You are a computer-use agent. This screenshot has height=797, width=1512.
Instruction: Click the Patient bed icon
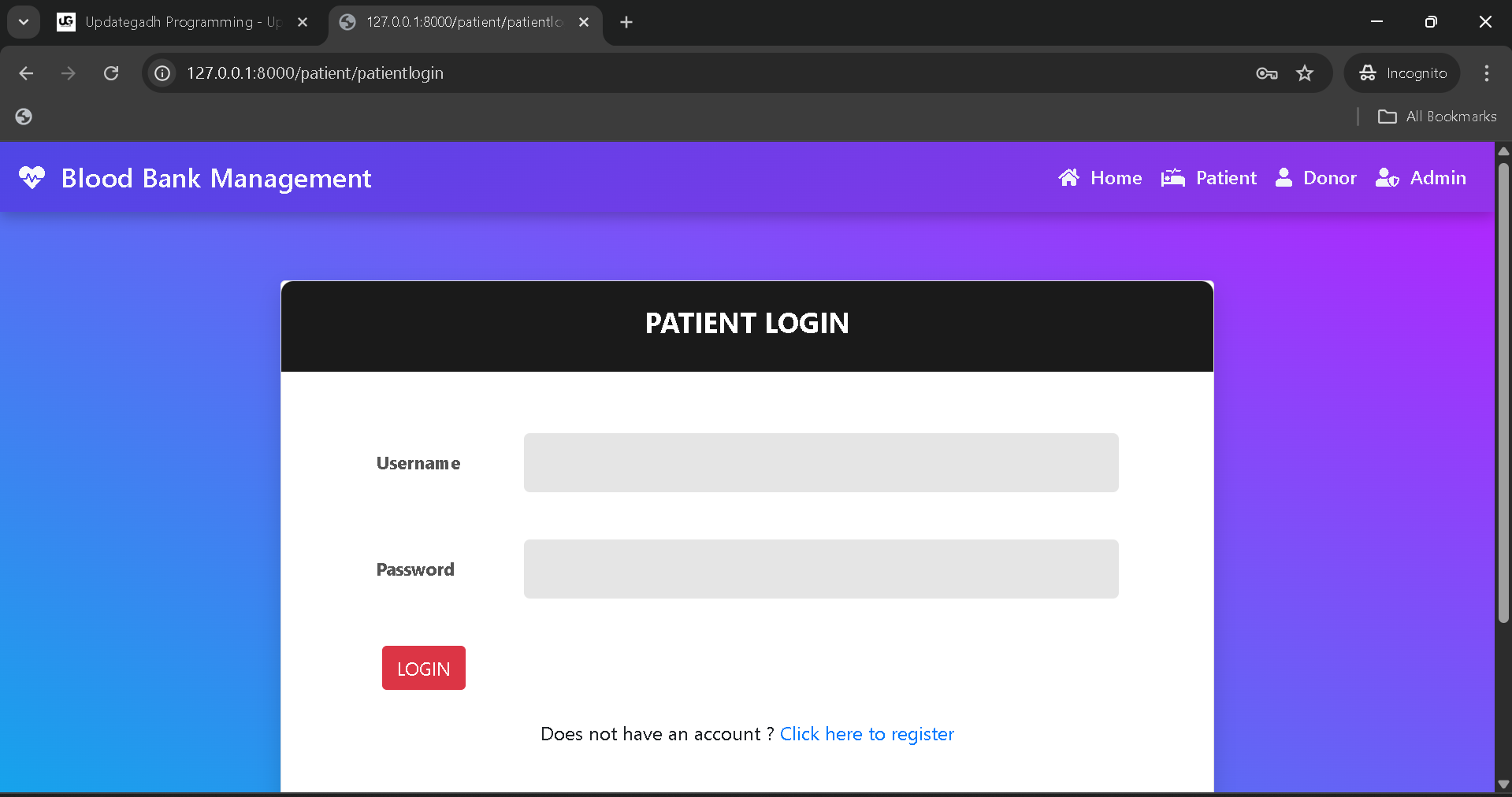(x=1172, y=178)
